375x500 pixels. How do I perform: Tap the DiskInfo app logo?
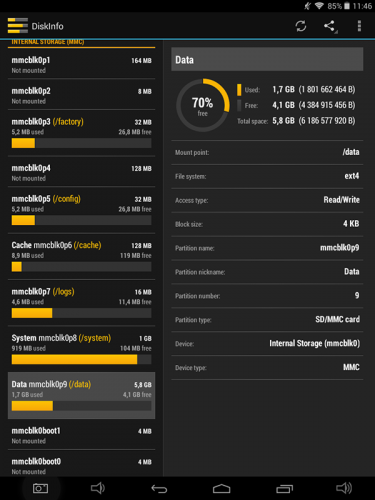point(18,26)
